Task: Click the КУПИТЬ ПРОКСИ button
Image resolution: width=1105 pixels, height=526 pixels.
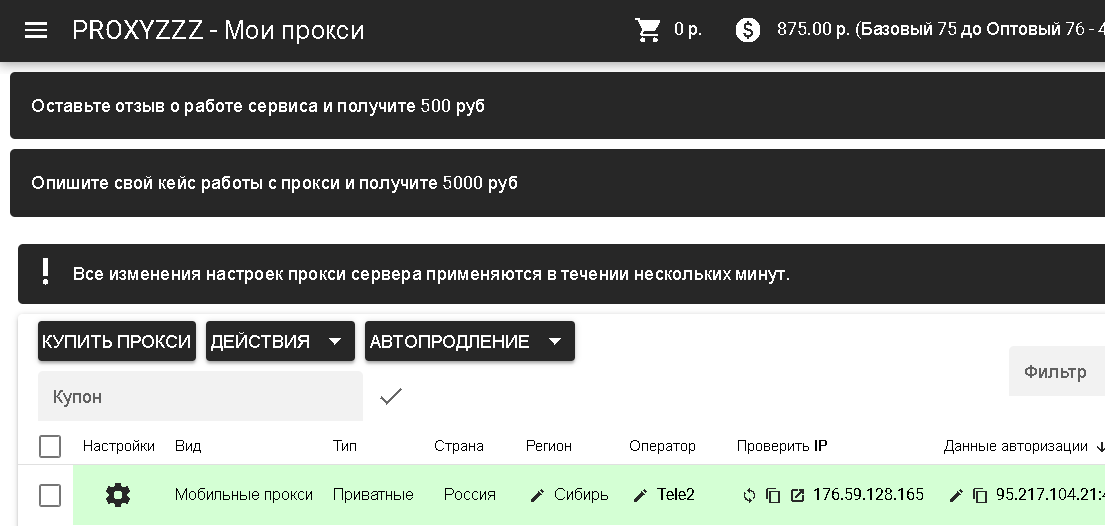Action: point(117,341)
